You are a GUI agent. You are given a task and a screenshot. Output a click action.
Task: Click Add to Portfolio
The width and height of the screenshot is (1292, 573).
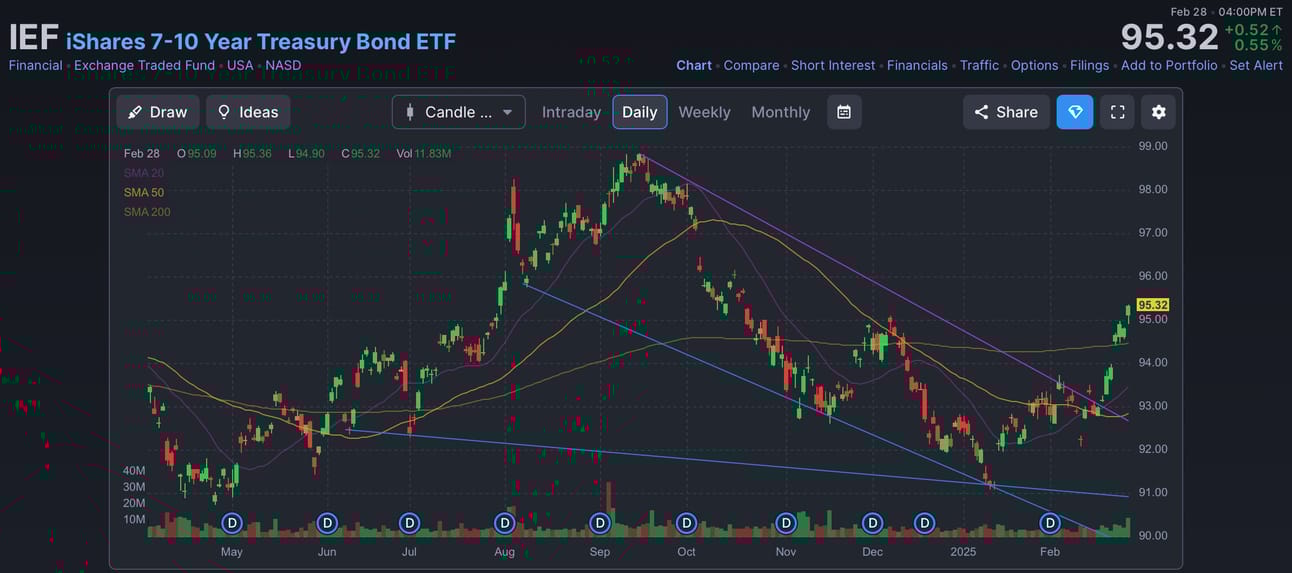1169,65
